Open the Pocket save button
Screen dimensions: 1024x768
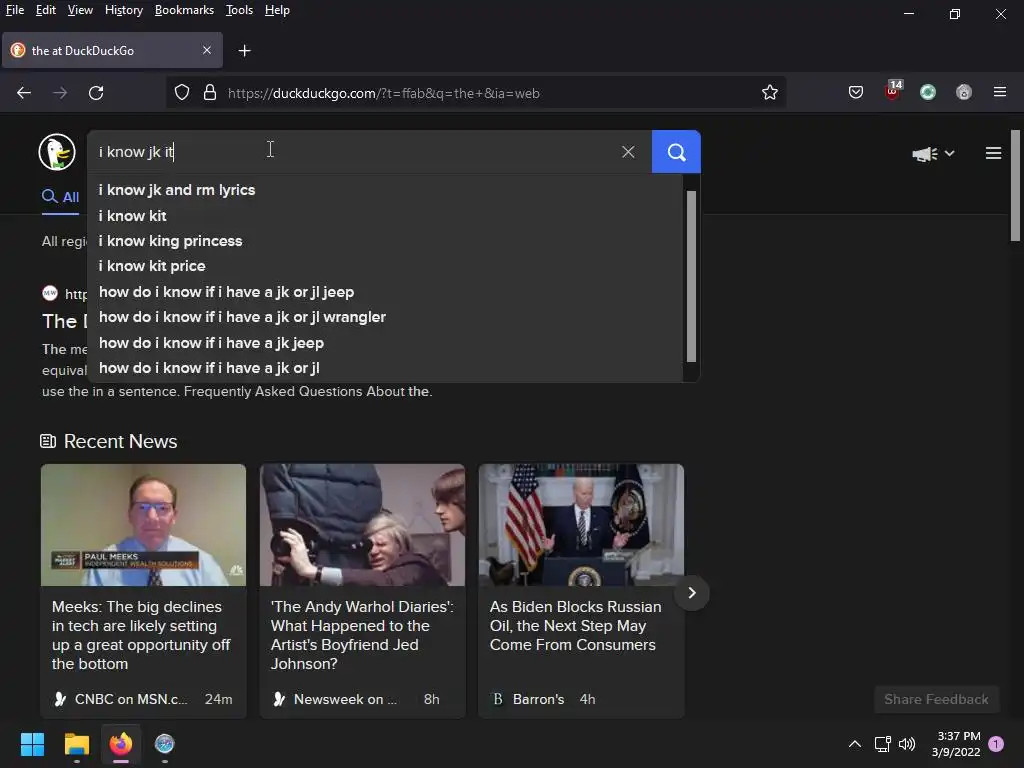tap(856, 93)
